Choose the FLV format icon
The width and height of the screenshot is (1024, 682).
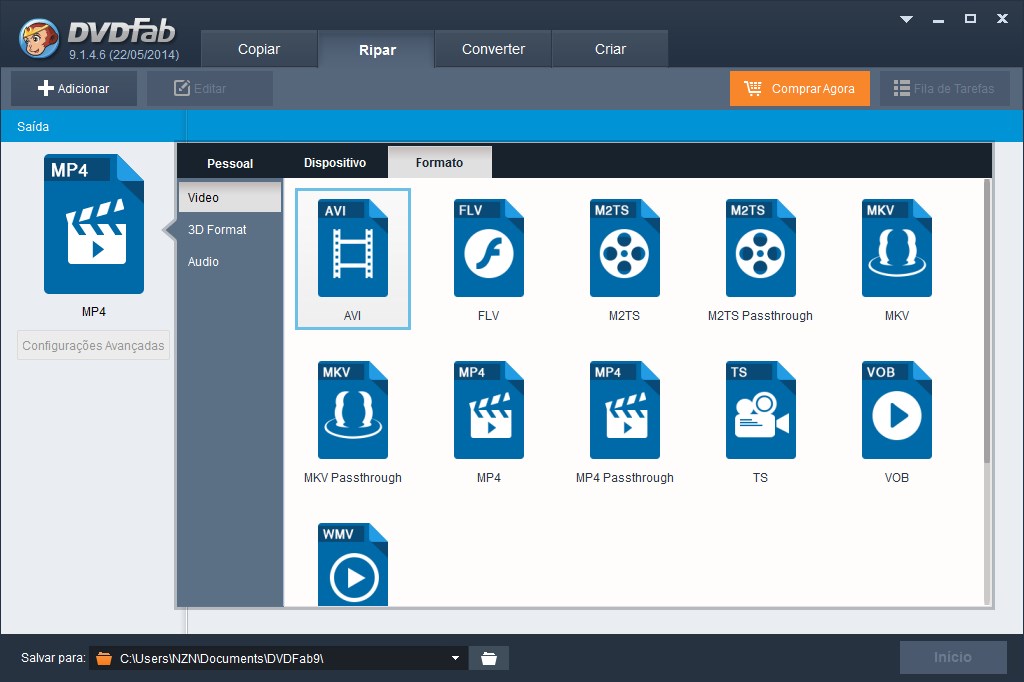(488, 248)
